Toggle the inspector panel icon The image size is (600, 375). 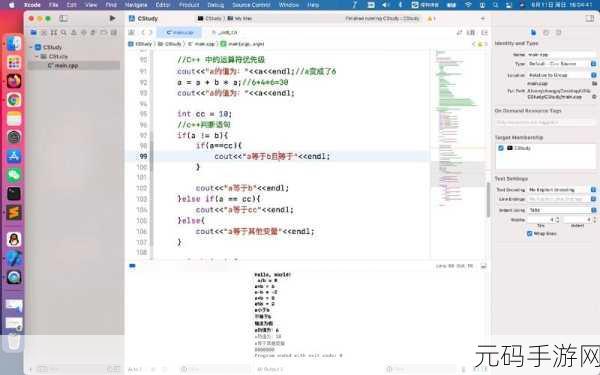(590, 18)
